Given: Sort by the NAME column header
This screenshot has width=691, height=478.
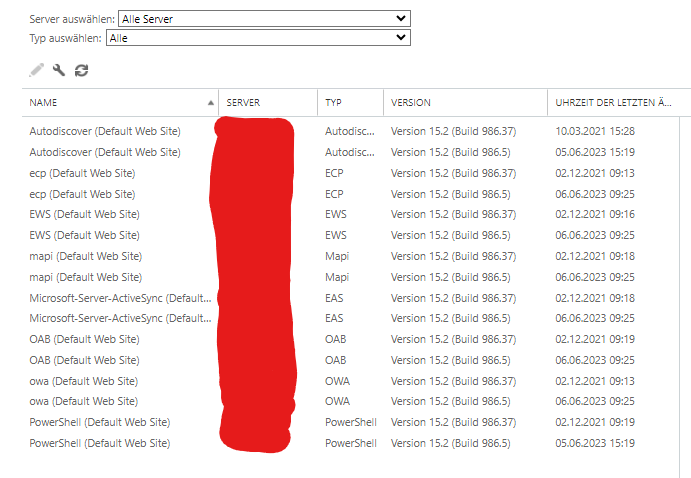Looking at the screenshot, I should pos(120,103).
